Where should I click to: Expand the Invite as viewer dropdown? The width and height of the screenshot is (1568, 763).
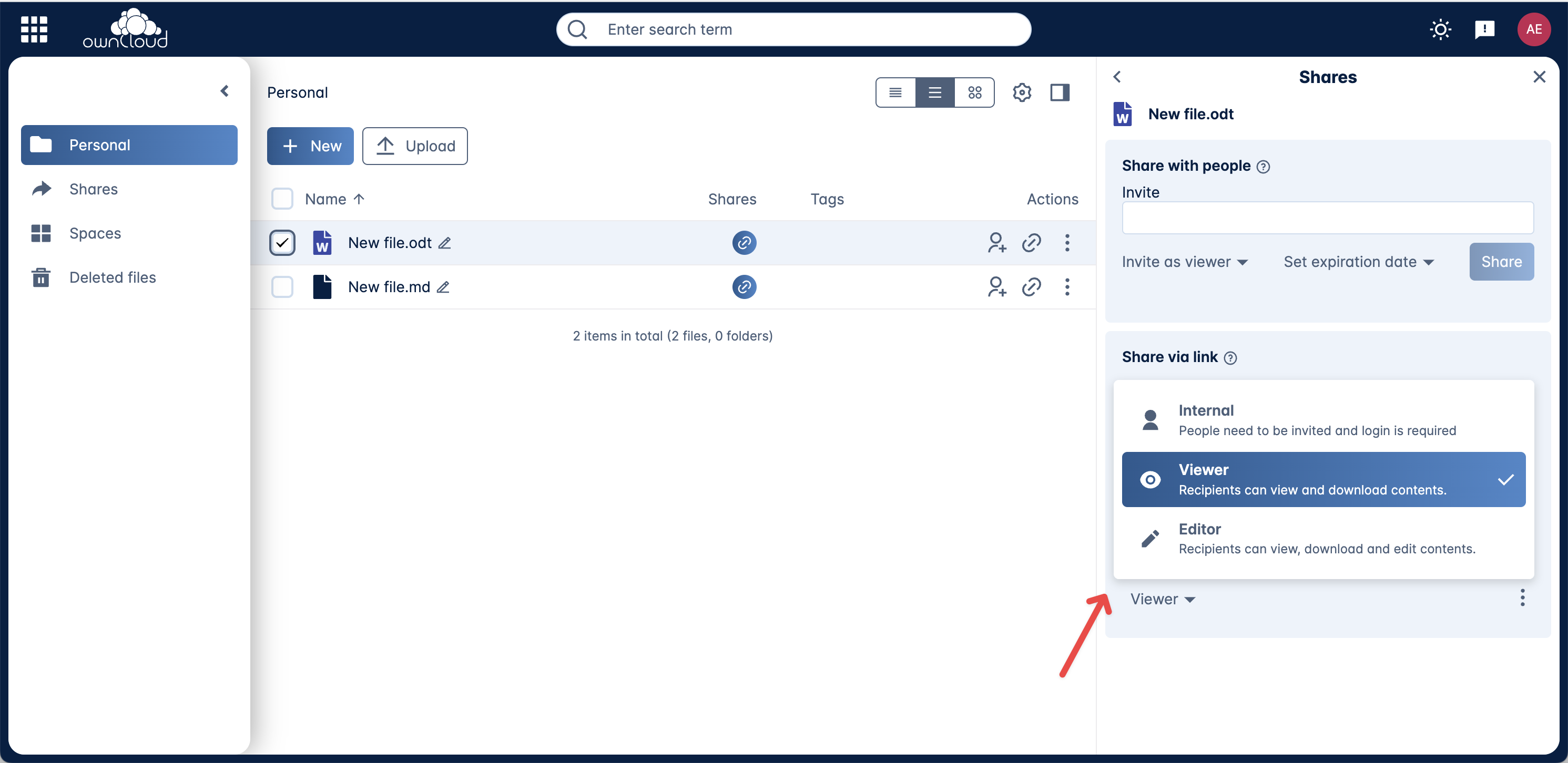tap(1185, 262)
